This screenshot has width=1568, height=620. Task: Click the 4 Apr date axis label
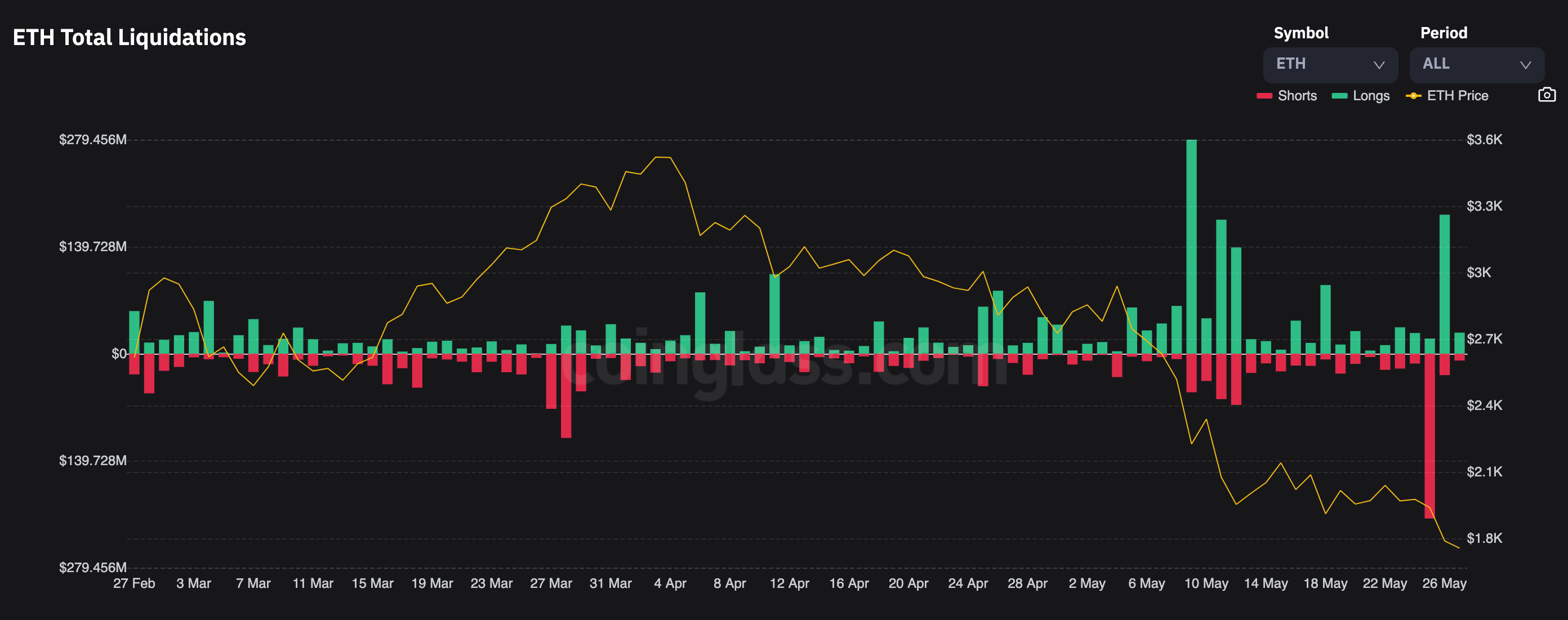pos(670,583)
